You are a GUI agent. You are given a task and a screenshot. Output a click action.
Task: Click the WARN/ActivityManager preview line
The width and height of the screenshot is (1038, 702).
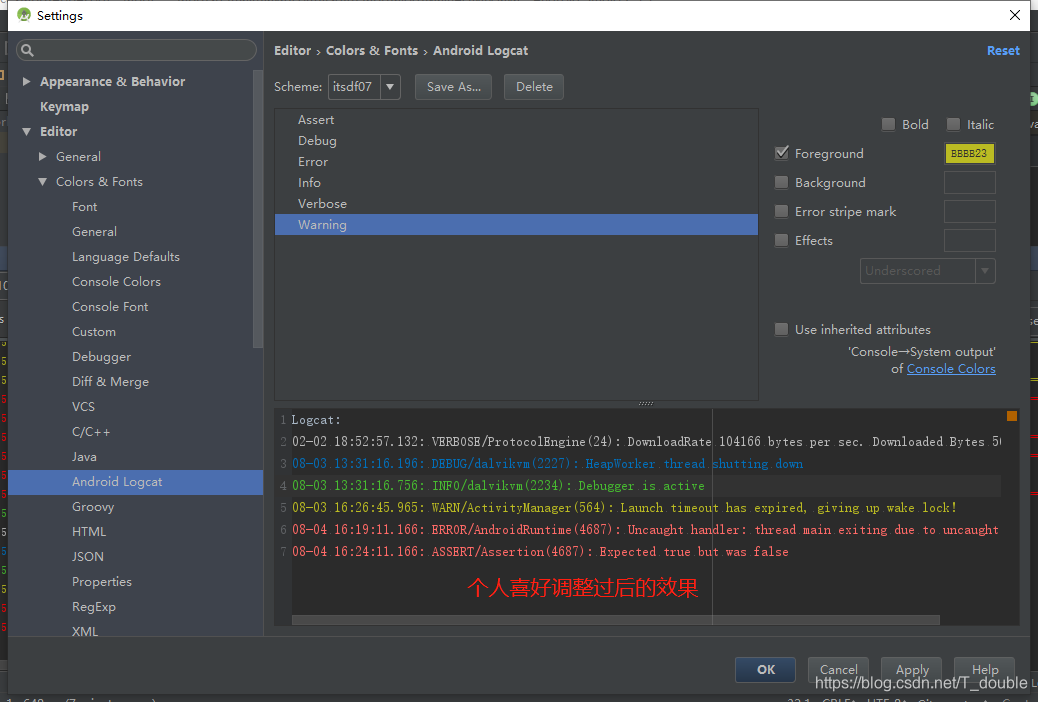pyautogui.click(x=624, y=508)
